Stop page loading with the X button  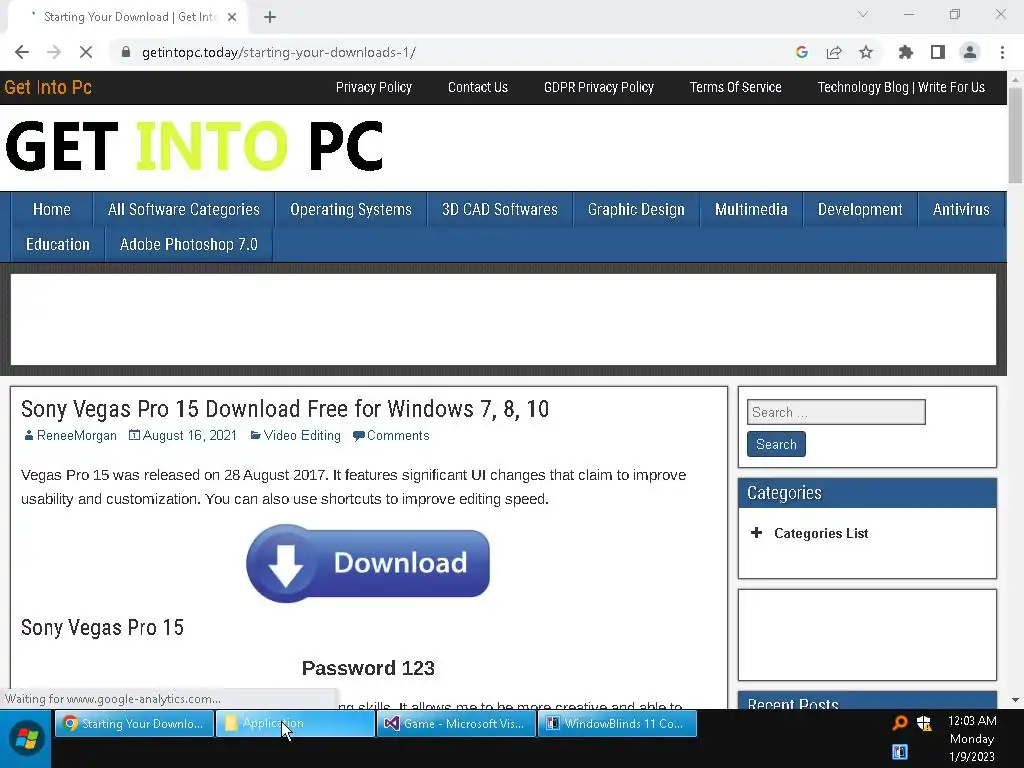click(86, 52)
